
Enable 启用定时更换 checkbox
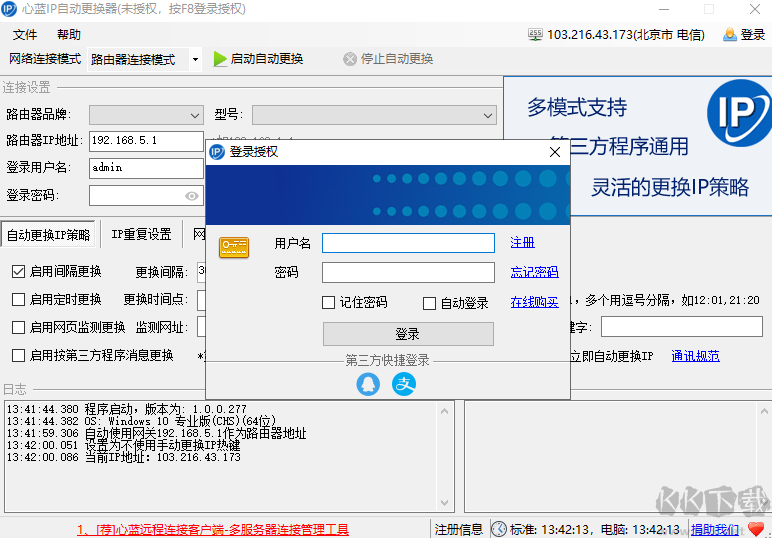coord(18,299)
